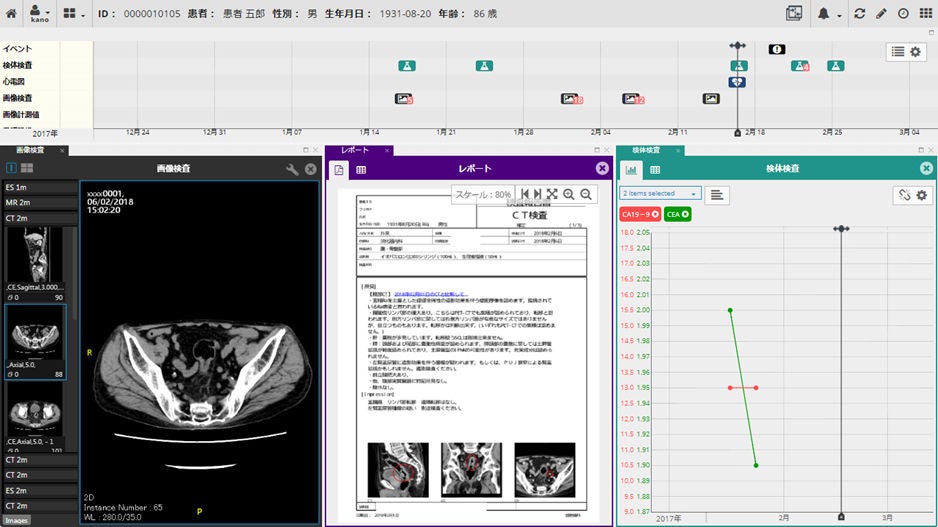
Task: Open the ECG heart marker on timeline
Action: click(x=737, y=82)
